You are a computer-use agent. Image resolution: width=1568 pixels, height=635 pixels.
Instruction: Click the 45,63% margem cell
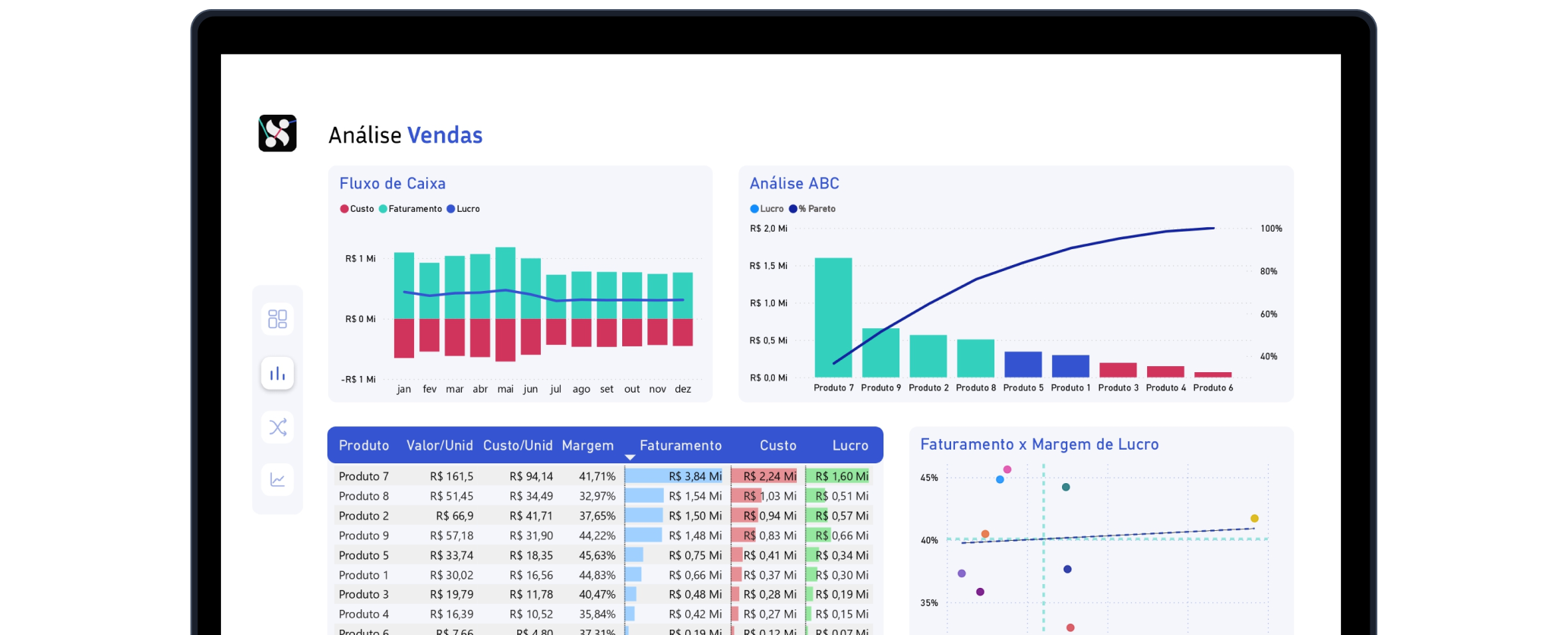[597, 555]
